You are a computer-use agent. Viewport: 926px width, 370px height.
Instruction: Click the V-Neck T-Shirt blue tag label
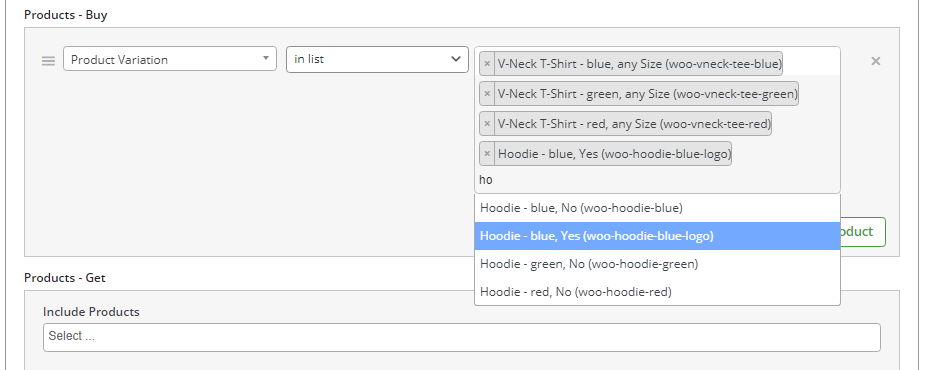coord(640,64)
